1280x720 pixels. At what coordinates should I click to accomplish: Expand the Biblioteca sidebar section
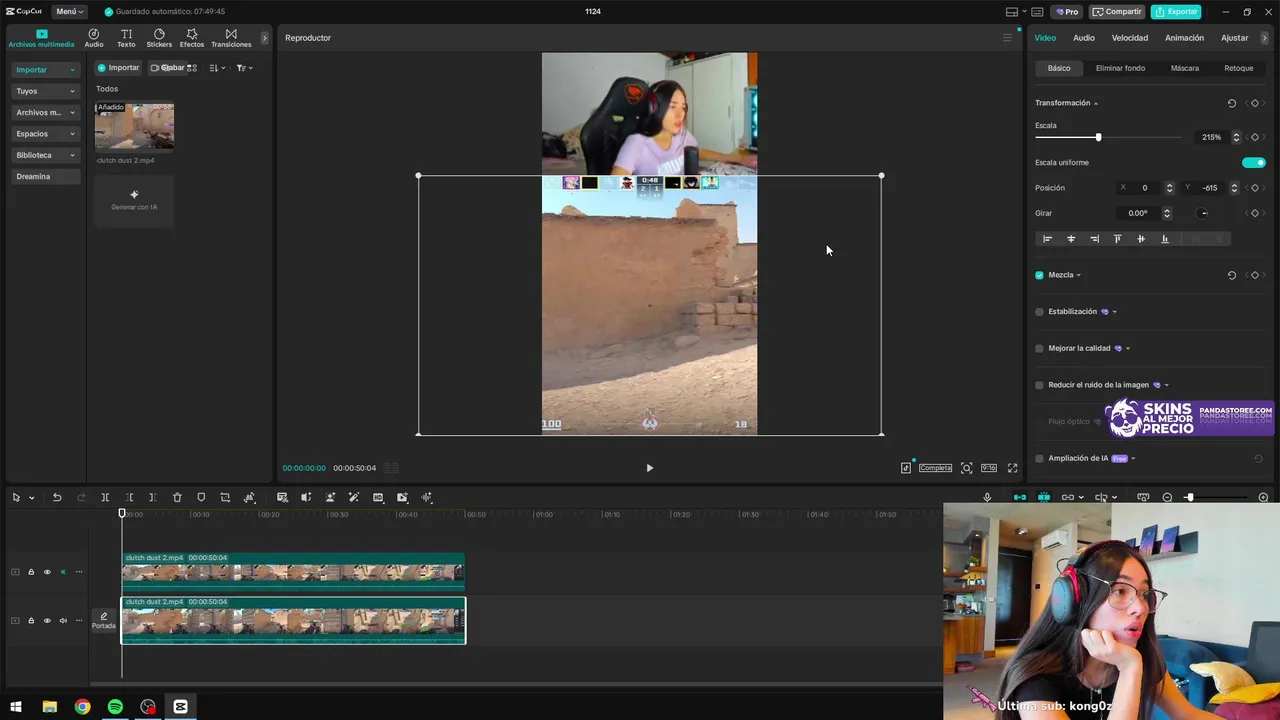(45, 155)
